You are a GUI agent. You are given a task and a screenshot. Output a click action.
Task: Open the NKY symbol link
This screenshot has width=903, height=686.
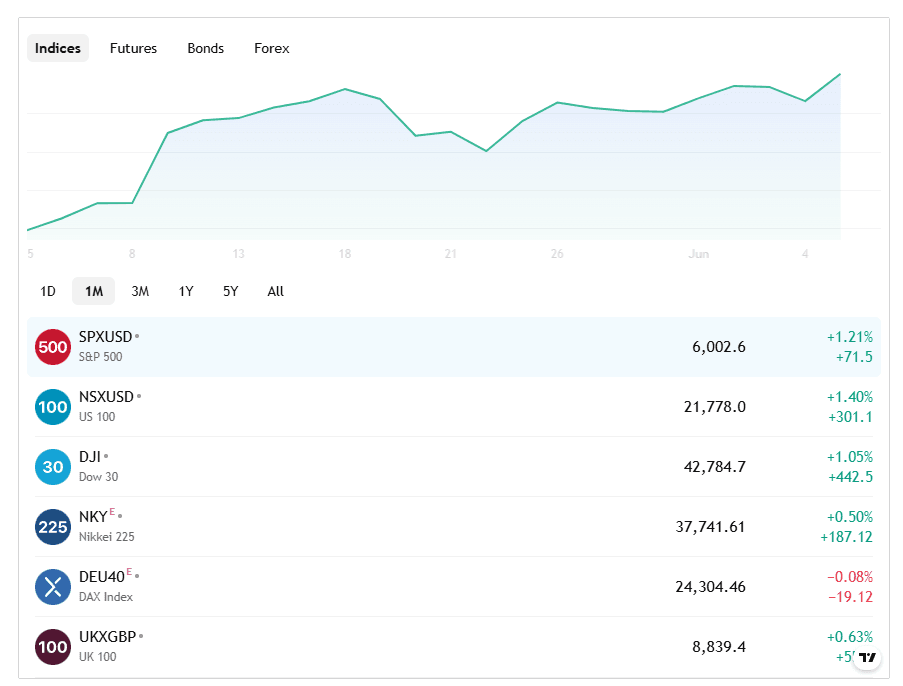pyautogui.click(x=93, y=517)
